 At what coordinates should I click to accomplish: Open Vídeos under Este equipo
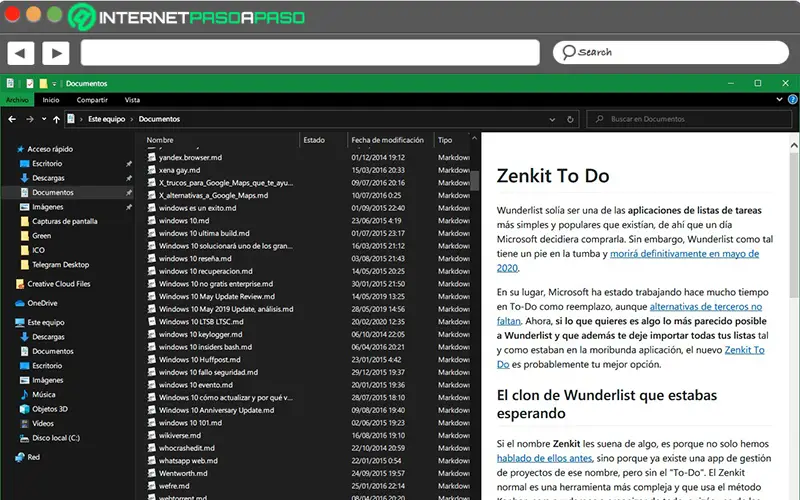[43, 423]
